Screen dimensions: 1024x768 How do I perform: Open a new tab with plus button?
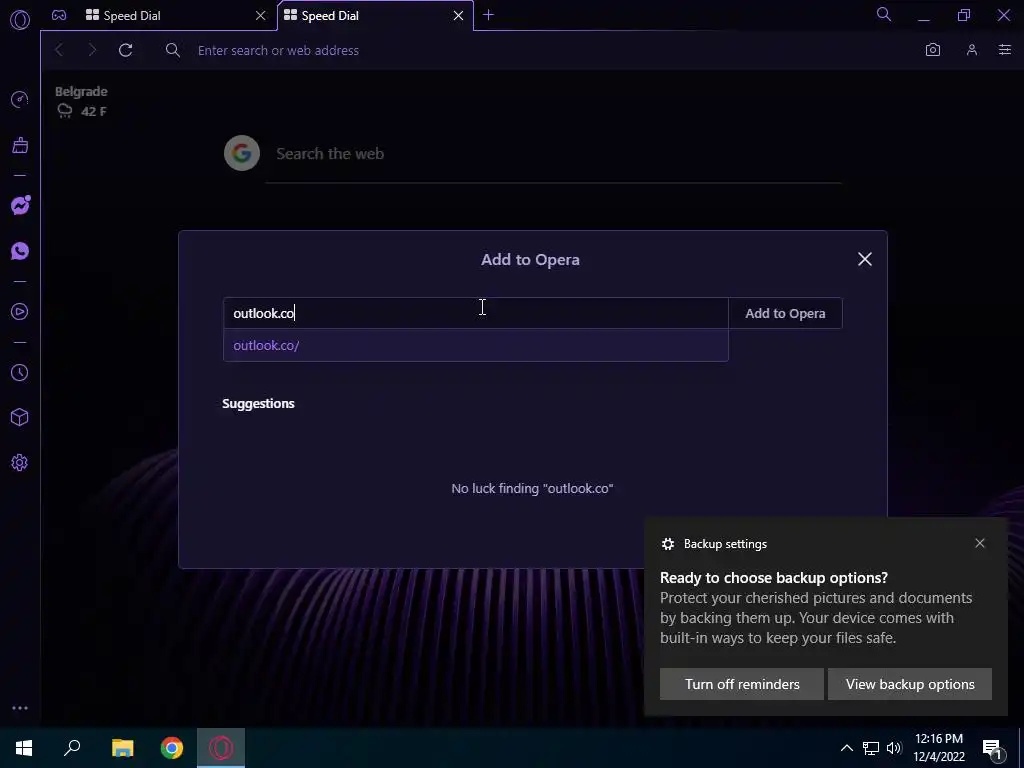pyautogui.click(x=488, y=15)
